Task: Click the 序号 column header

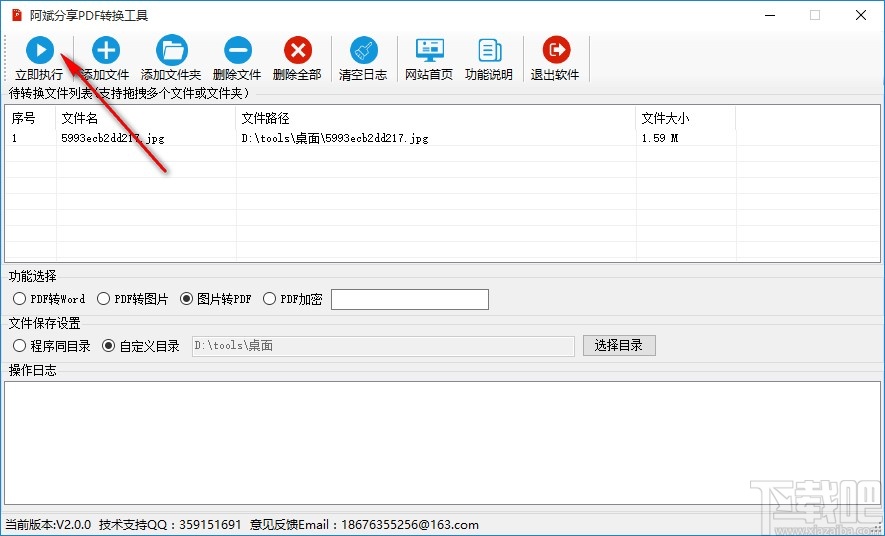Action: 30,118
